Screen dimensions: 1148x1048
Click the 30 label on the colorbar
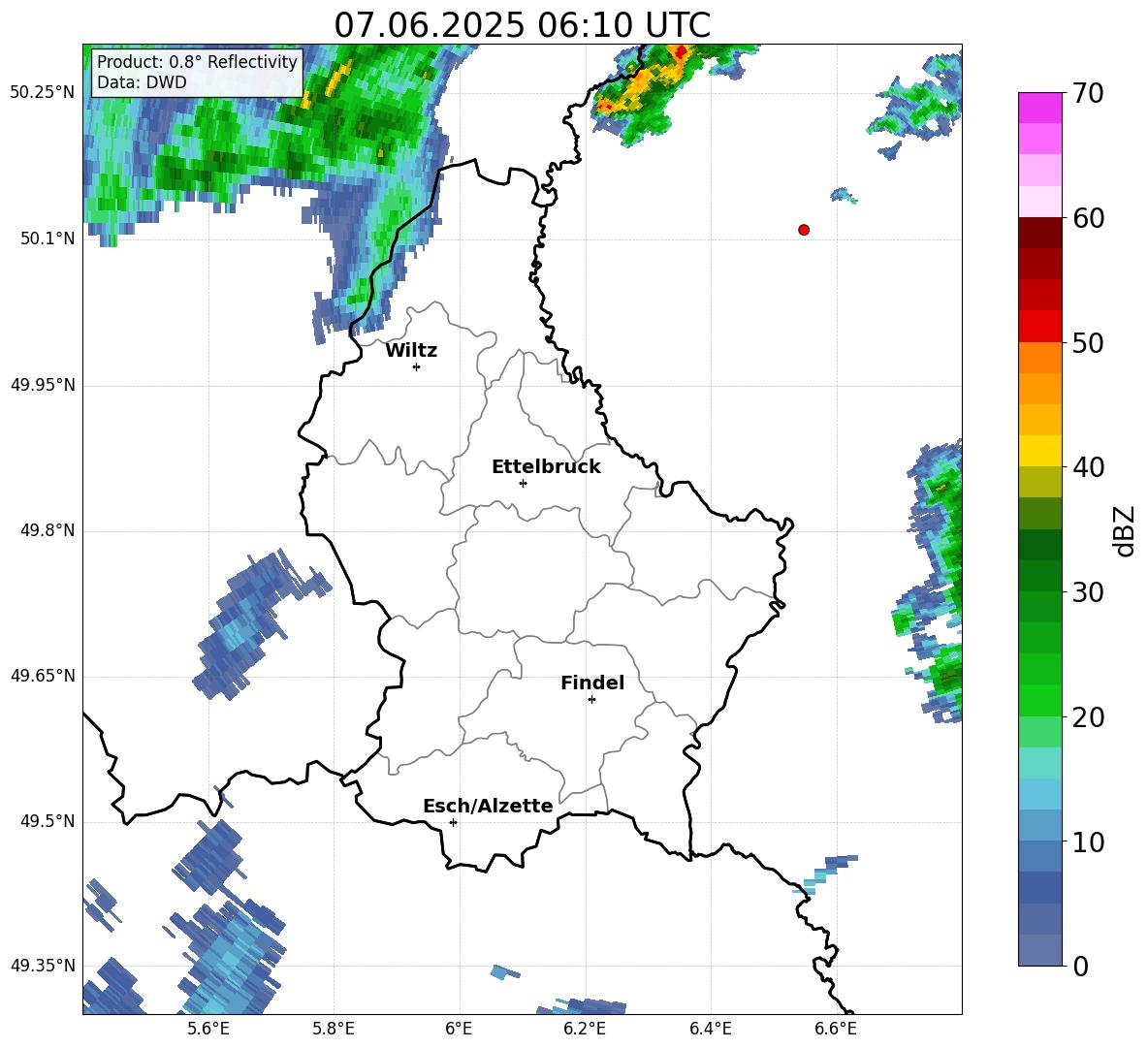(1088, 592)
